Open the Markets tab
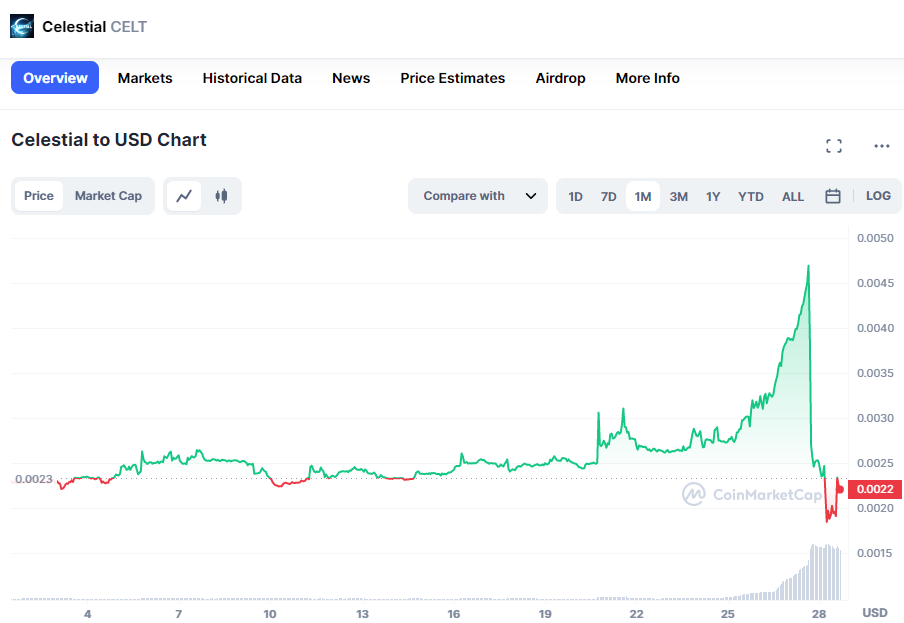Image resolution: width=904 pixels, height=623 pixels. pos(145,78)
